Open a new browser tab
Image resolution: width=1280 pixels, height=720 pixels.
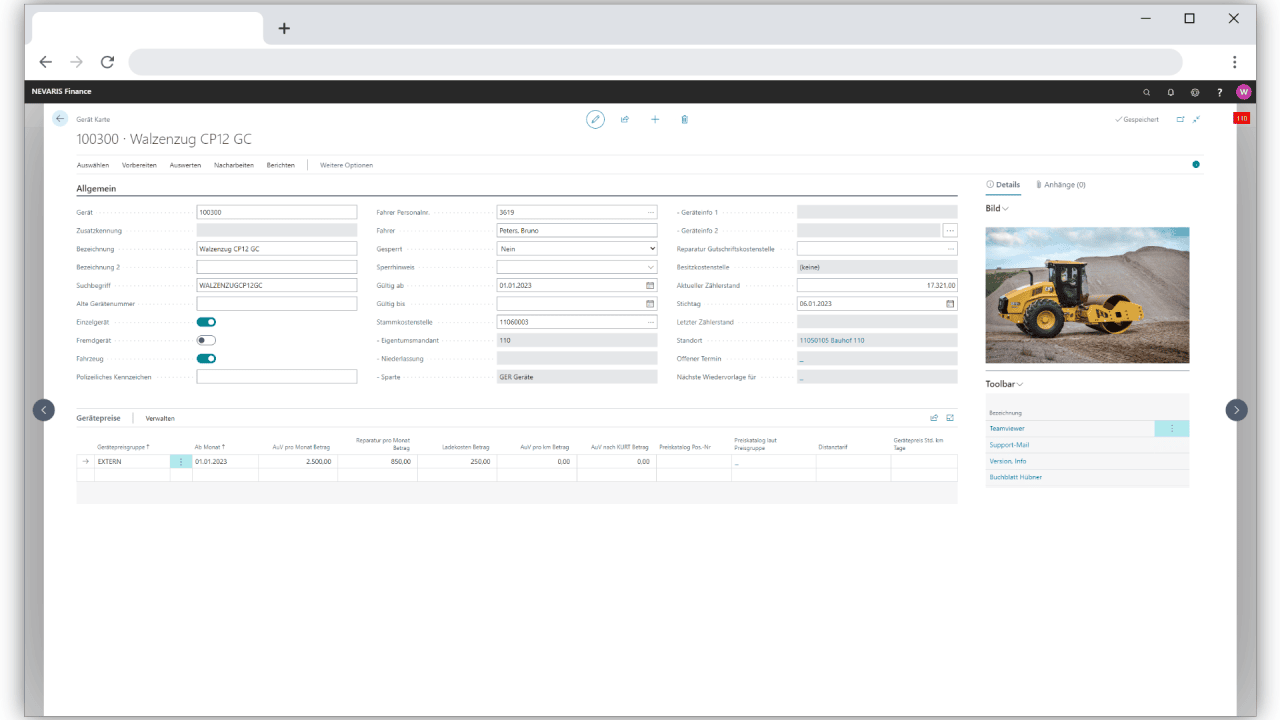284,28
